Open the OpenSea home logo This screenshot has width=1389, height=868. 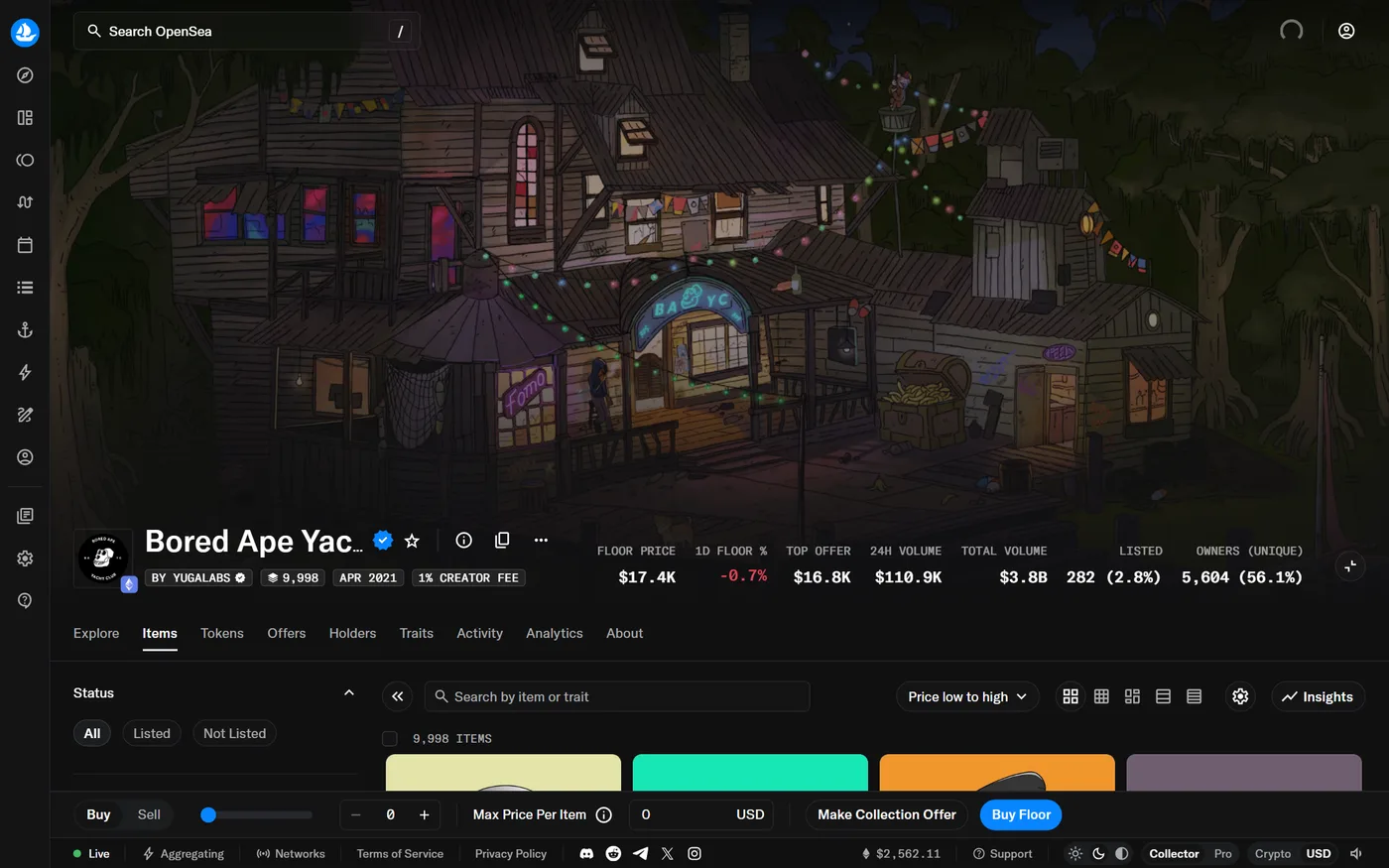[25, 32]
